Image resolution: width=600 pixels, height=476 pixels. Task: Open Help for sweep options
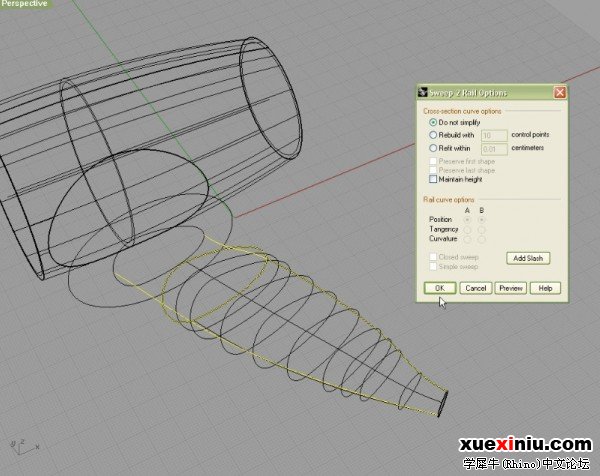click(545, 288)
